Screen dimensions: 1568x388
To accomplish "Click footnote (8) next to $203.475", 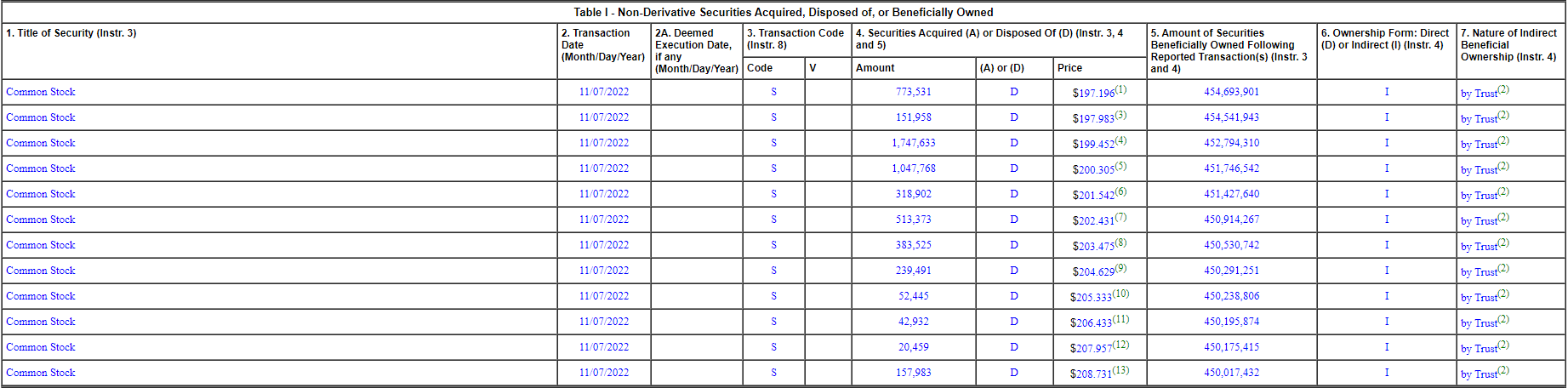I will tap(1120, 242).
